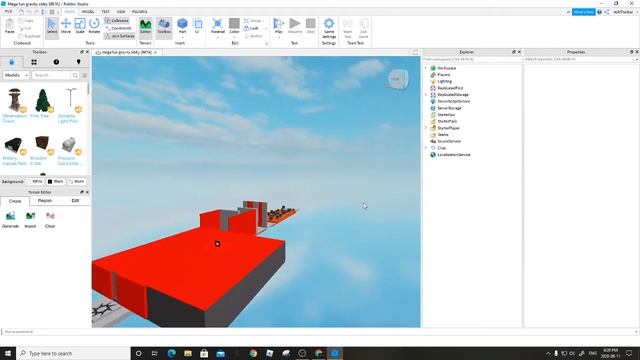This screenshot has width=640, height=360.
Task: Select the Lighting service in Explorer
Action: 444,81
